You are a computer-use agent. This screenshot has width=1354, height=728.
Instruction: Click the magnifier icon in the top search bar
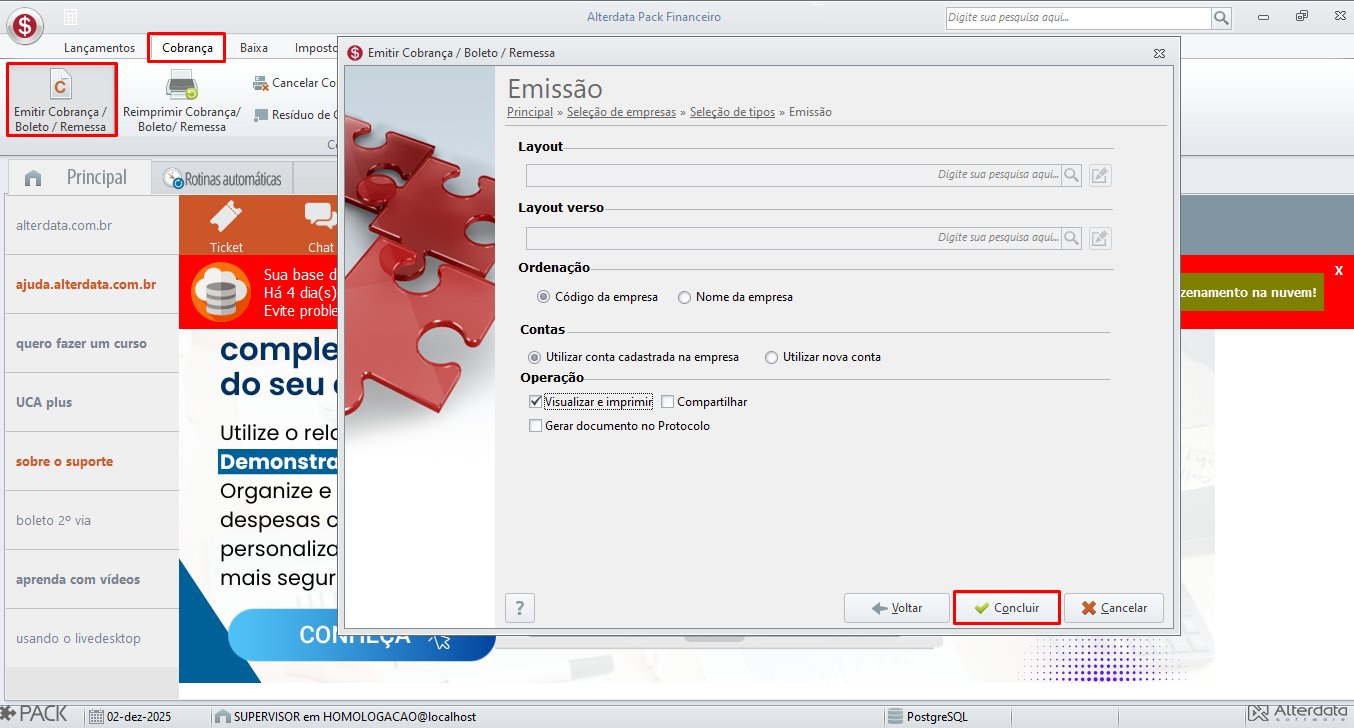tap(1221, 18)
